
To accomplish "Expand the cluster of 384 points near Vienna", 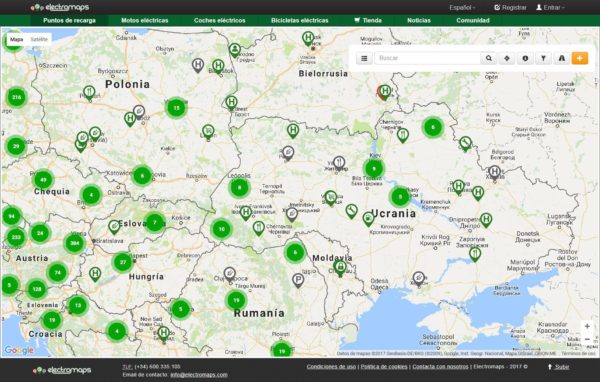I will pyautogui.click(x=74, y=243).
